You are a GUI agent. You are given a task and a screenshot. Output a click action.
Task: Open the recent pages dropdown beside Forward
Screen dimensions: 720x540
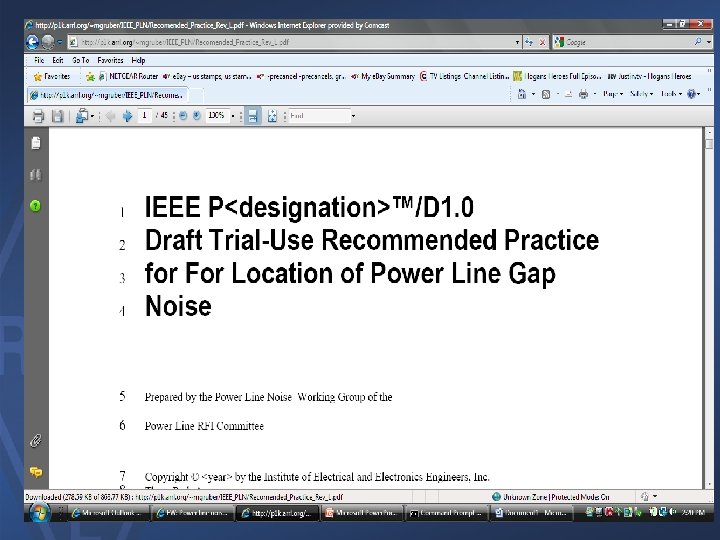(60, 42)
